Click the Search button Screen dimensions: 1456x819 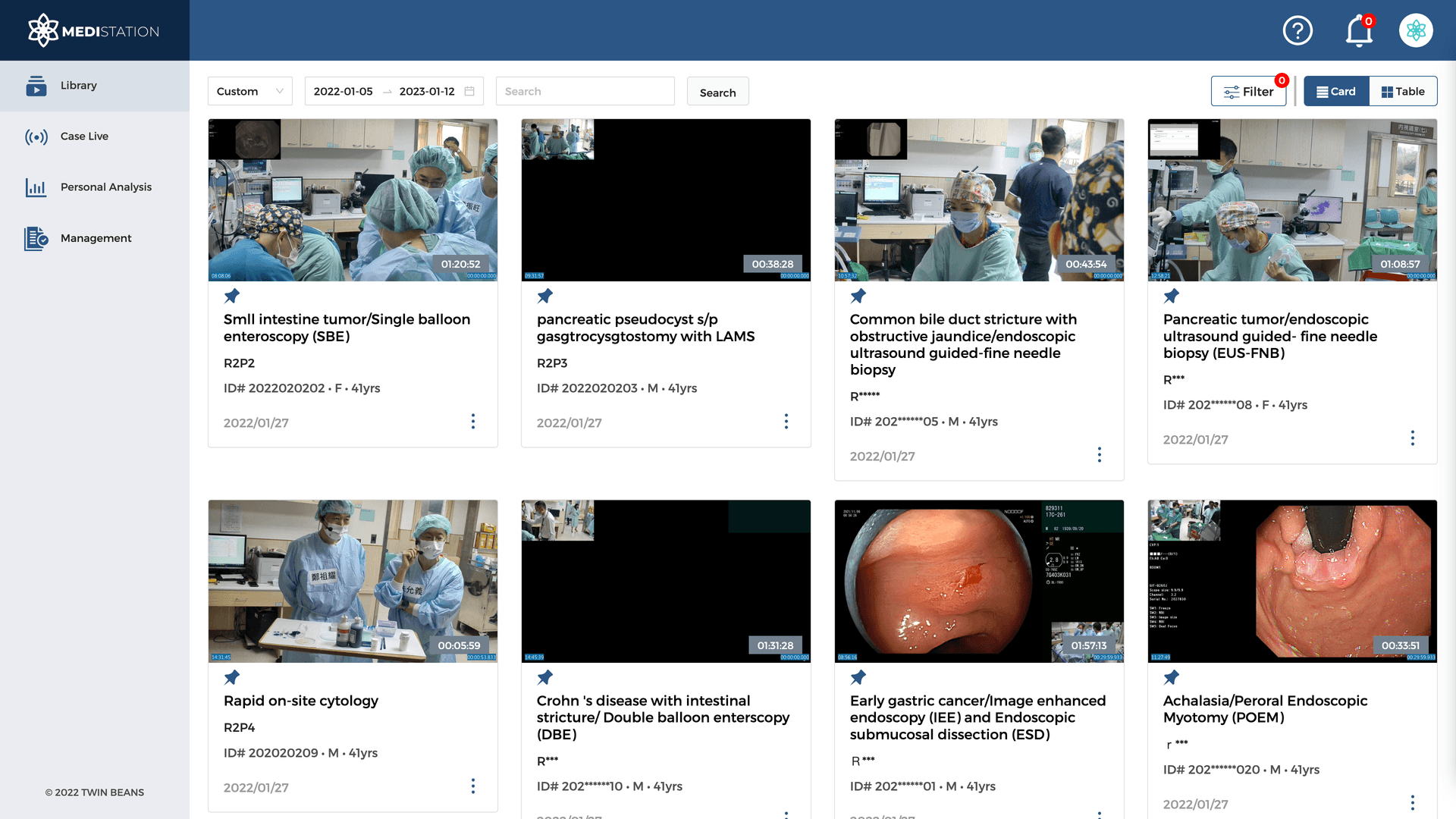[717, 91]
